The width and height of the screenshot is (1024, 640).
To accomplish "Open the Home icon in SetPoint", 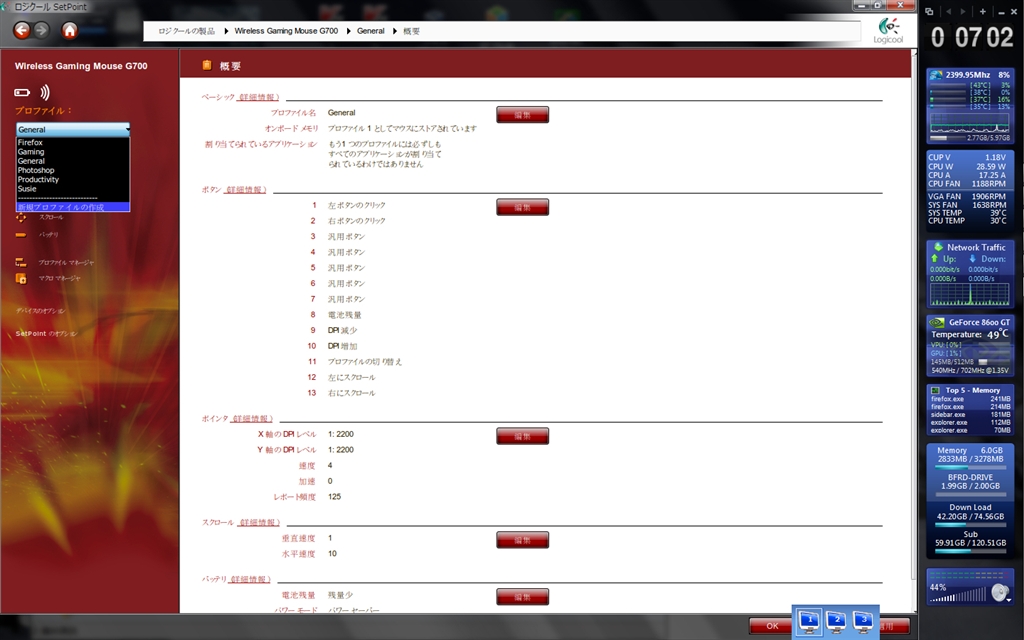I will point(69,30).
